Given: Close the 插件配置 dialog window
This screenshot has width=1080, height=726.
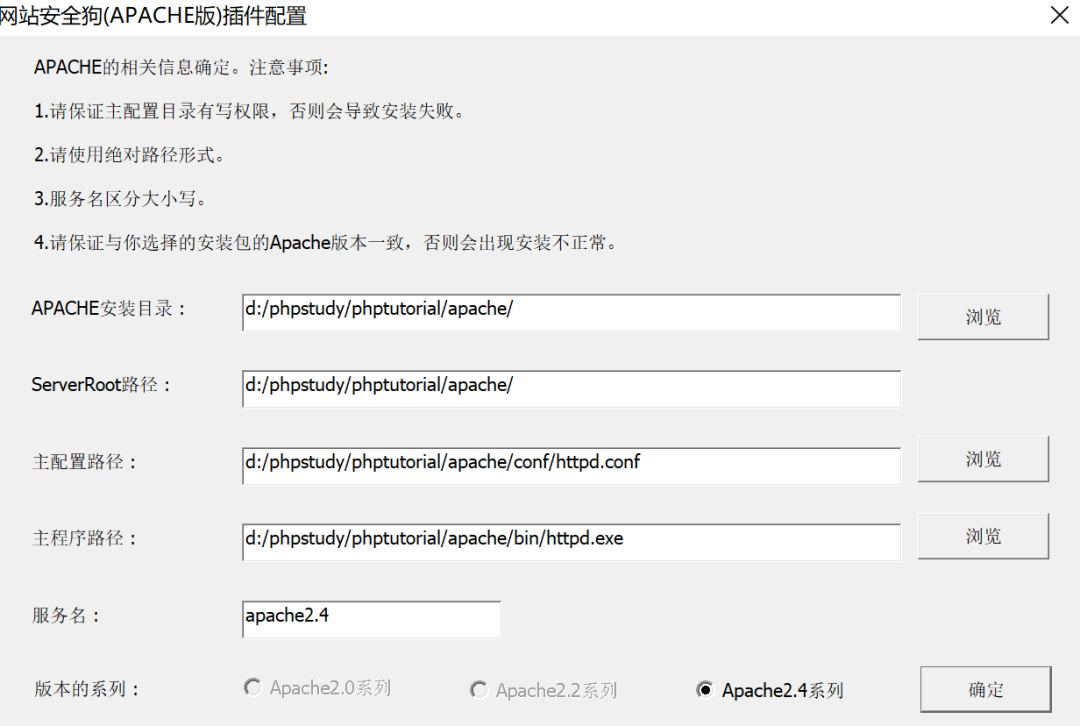Looking at the screenshot, I should coord(1059,15).
